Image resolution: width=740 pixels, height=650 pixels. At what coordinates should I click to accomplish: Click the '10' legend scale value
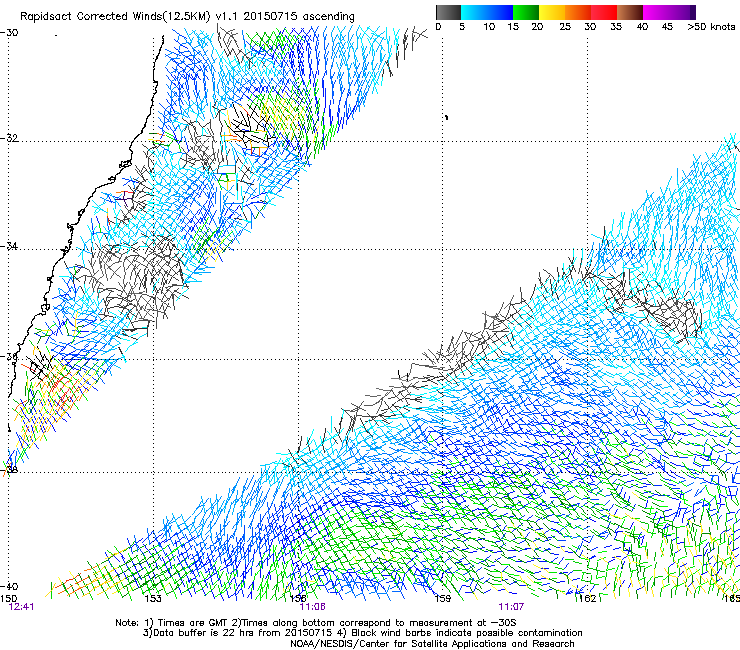pyautogui.click(x=489, y=27)
